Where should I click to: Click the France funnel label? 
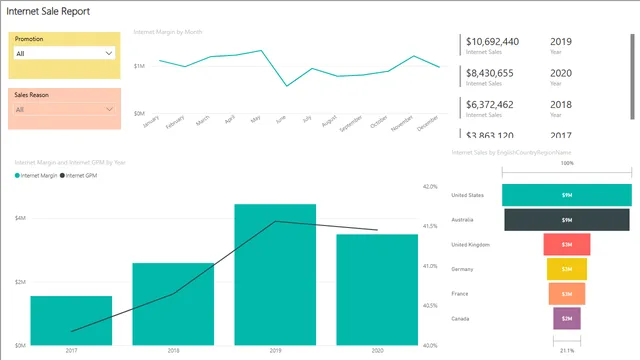click(x=460, y=293)
